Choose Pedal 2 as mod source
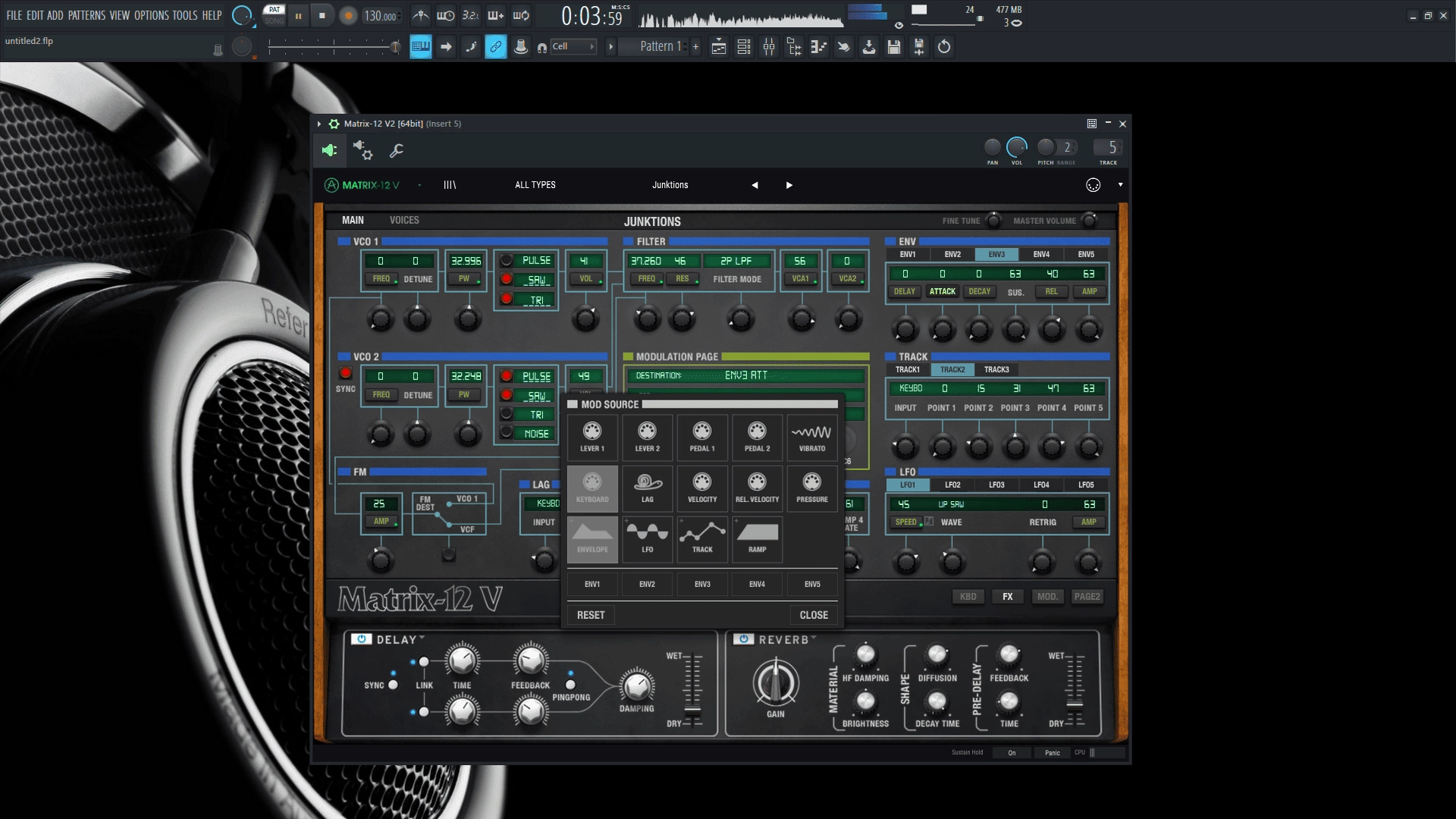Screen dimensions: 1456x819 coord(757,438)
